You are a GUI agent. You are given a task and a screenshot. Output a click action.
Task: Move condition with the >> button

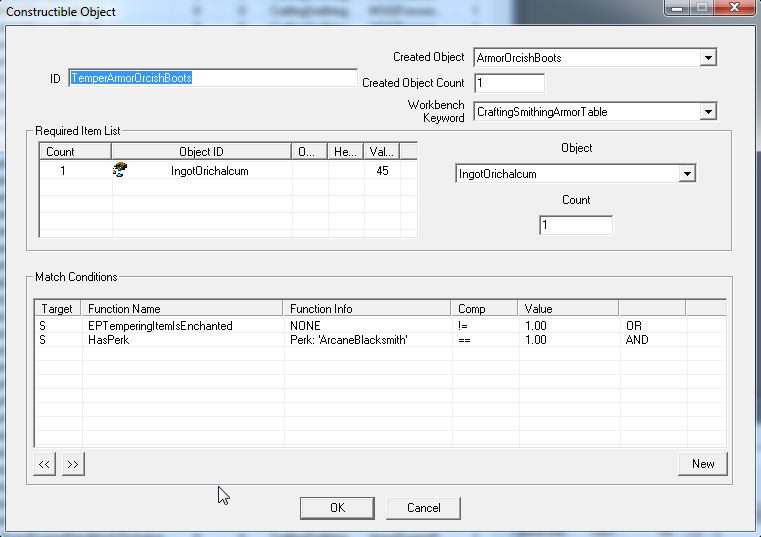pyautogui.click(x=73, y=464)
